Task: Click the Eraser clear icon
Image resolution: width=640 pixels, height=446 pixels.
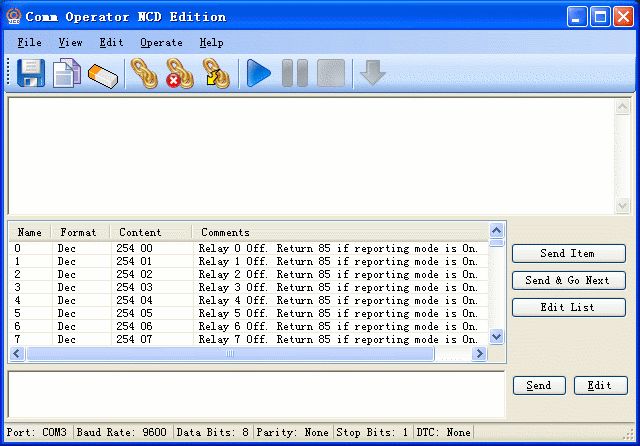Action: point(103,76)
